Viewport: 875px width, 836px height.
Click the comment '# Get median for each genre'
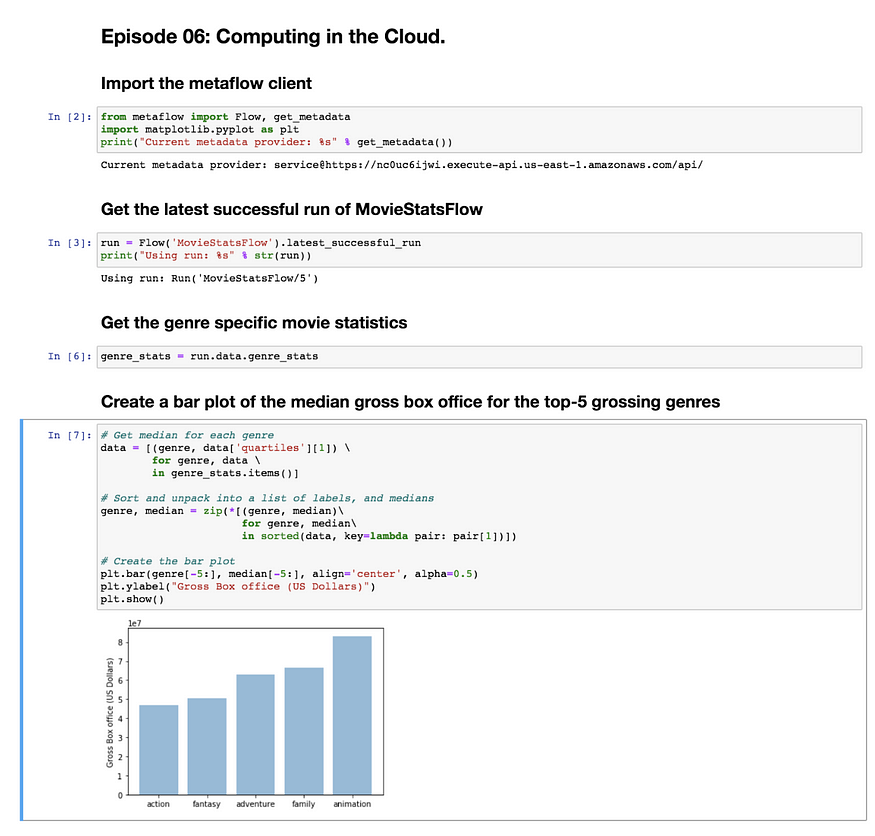pyautogui.click(x=187, y=435)
